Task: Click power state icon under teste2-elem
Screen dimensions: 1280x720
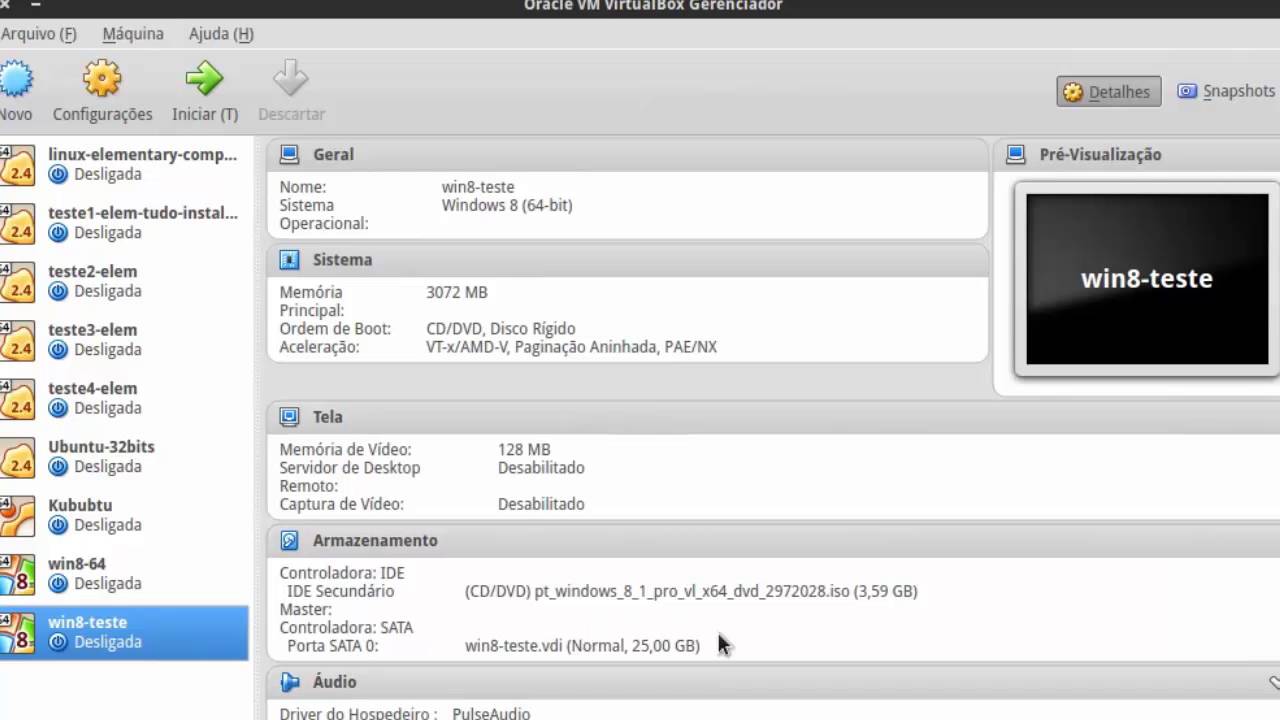Action: coord(58,291)
